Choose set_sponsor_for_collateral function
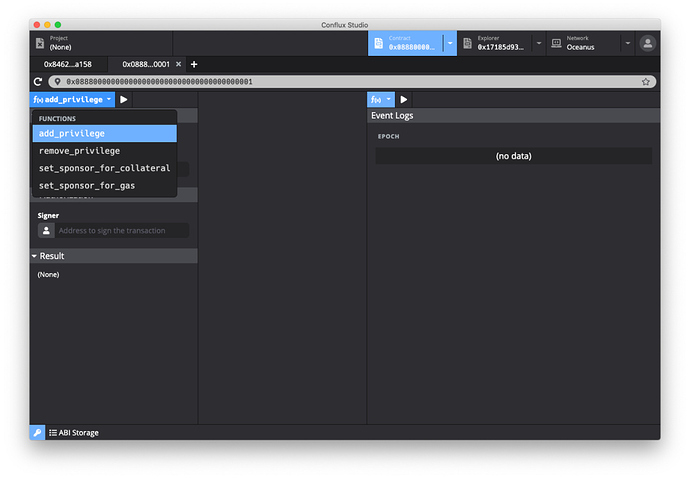The height and width of the screenshot is (479, 690). tap(104, 168)
